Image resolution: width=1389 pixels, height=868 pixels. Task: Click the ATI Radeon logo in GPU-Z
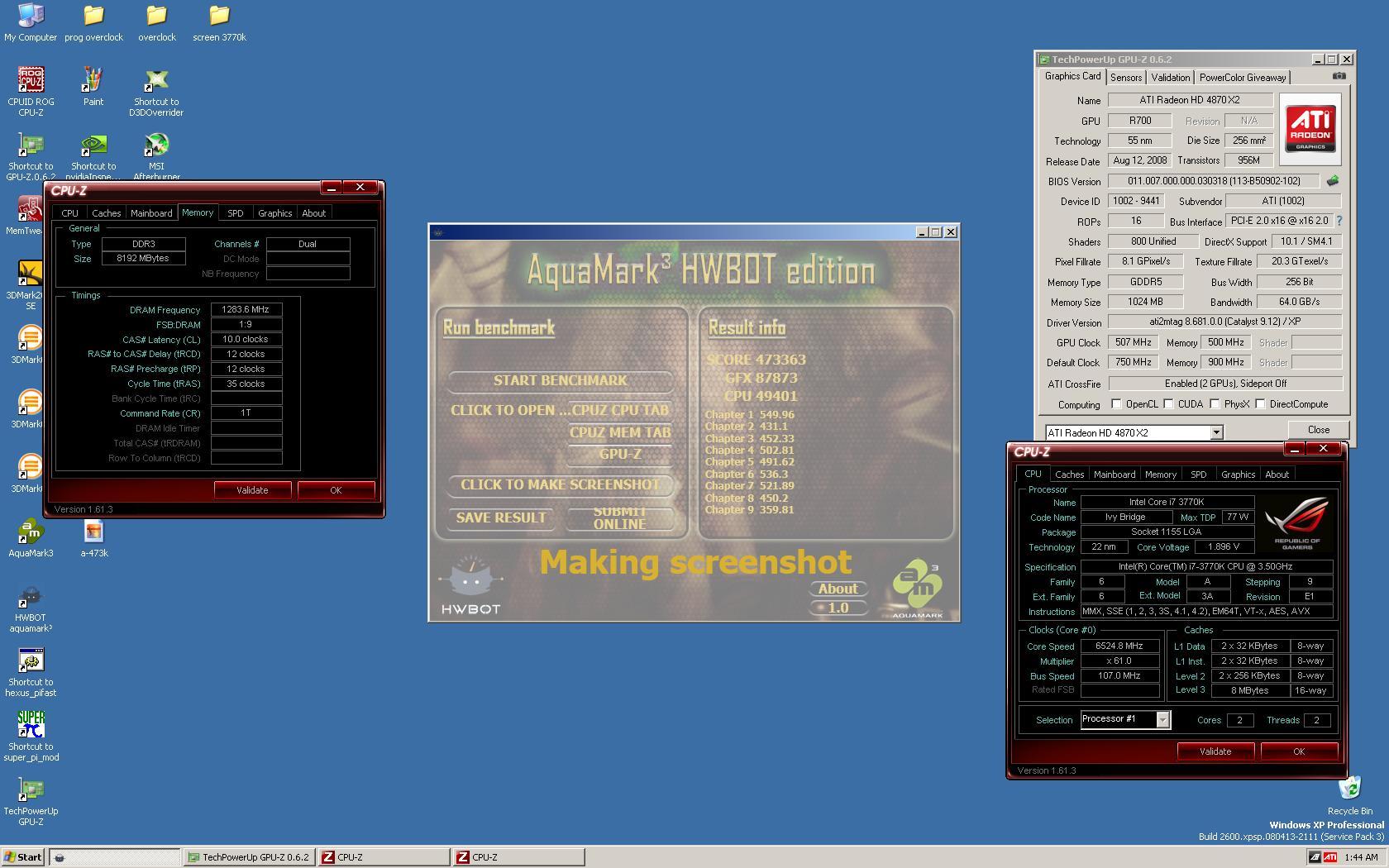[x=1310, y=129]
